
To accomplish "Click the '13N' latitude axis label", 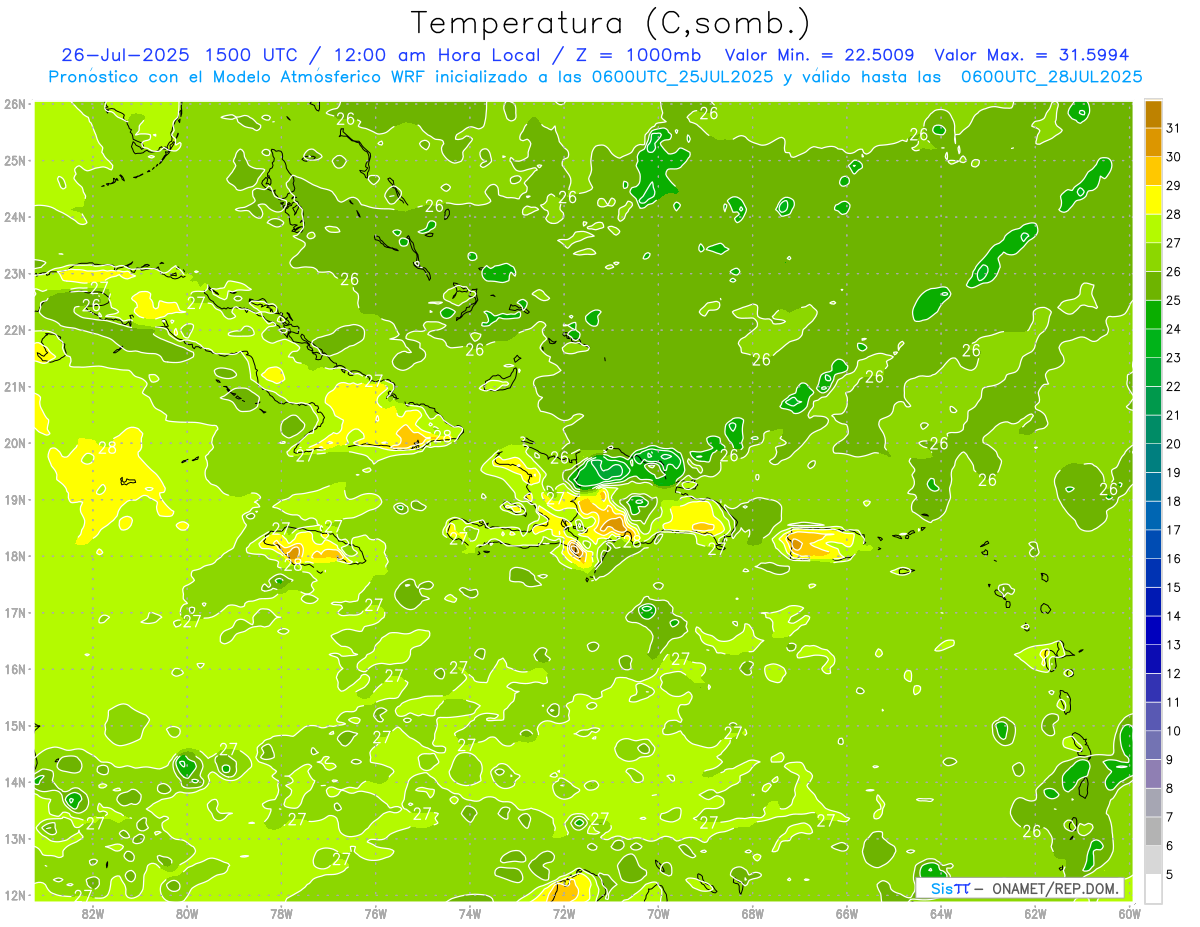I will (x=14, y=839).
